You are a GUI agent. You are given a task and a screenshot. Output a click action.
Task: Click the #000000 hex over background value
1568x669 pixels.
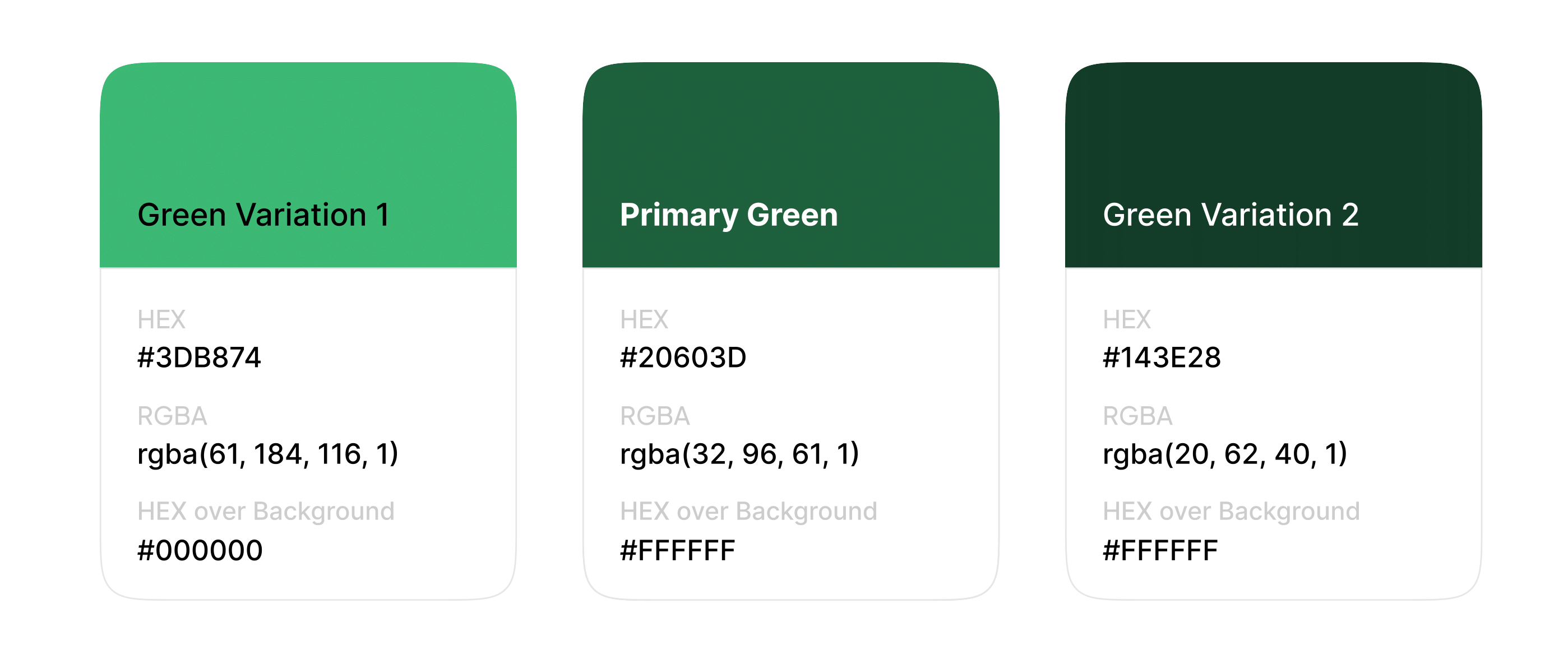pyautogui.click(x=200, y=550)
